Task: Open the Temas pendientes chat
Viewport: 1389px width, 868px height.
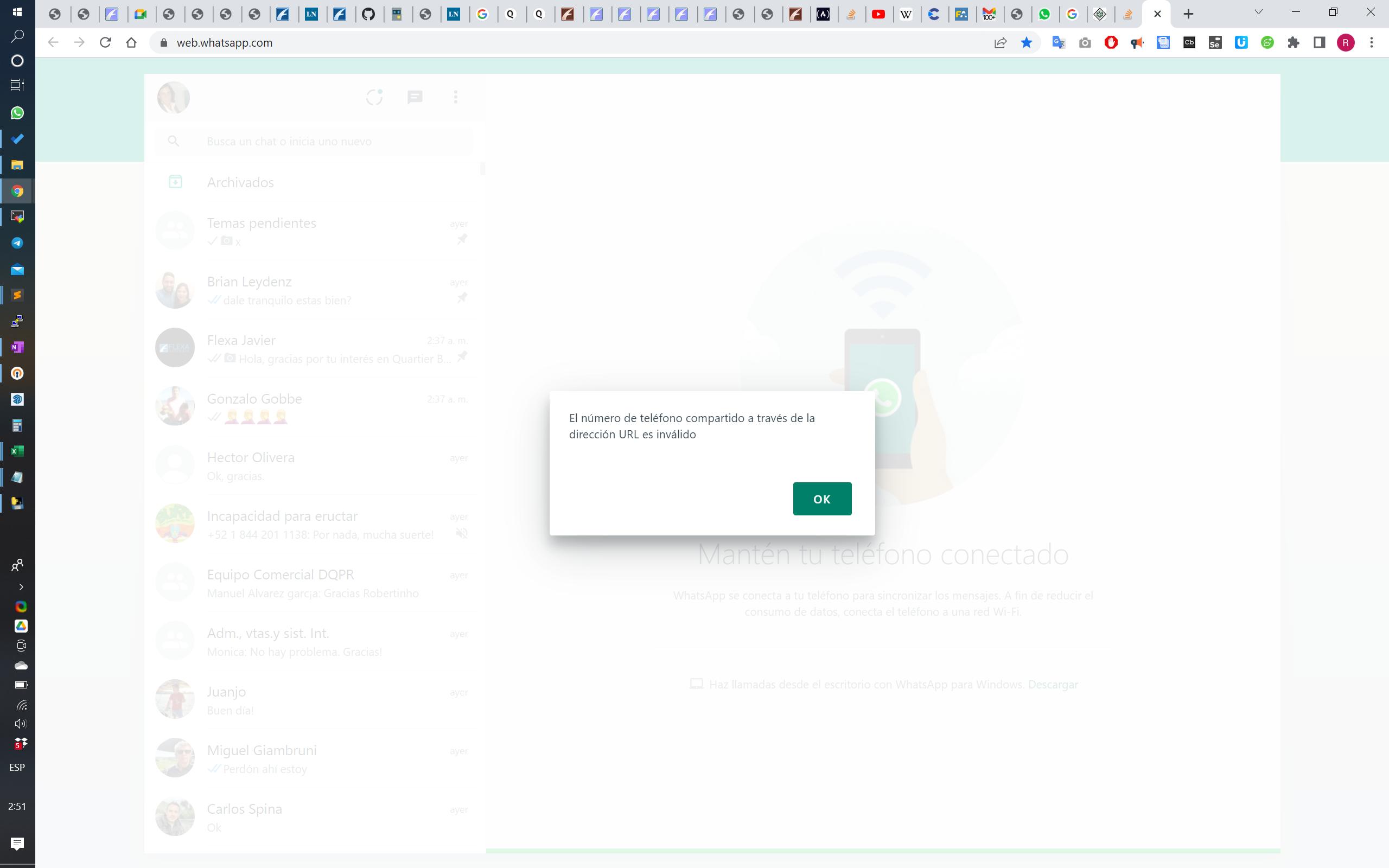Action: [314, 231]
